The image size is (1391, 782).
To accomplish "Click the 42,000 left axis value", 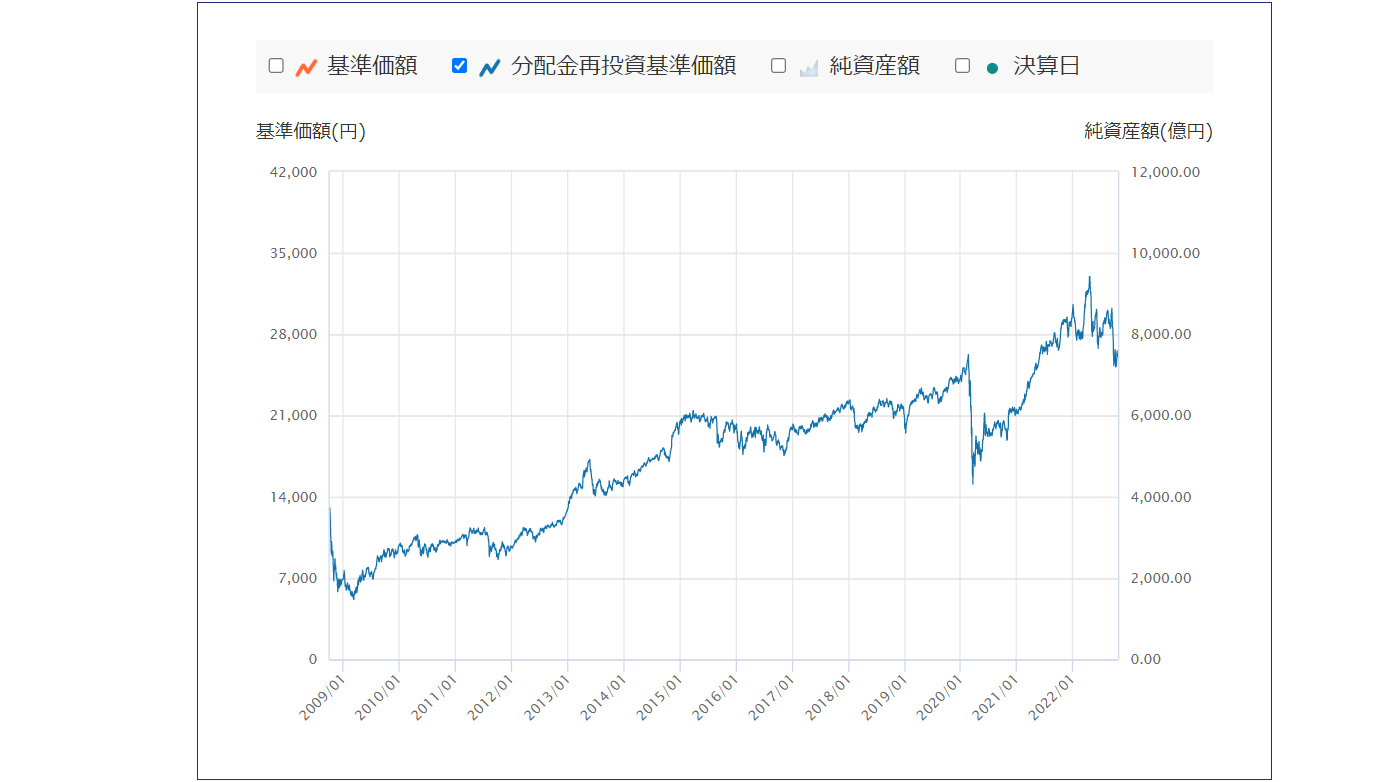I will point(293,172).
